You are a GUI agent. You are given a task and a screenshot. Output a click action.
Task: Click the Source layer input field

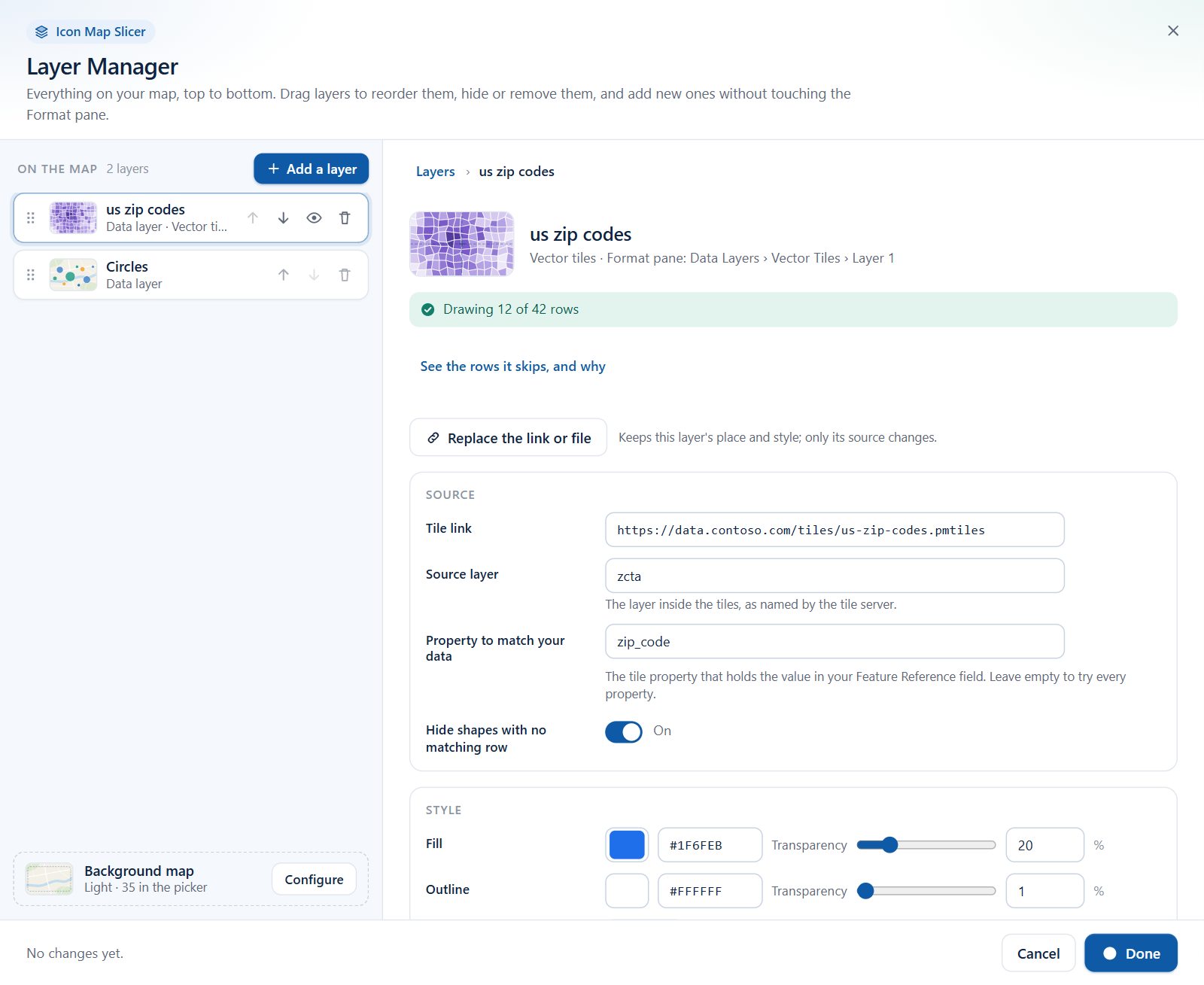pos(835,576)
